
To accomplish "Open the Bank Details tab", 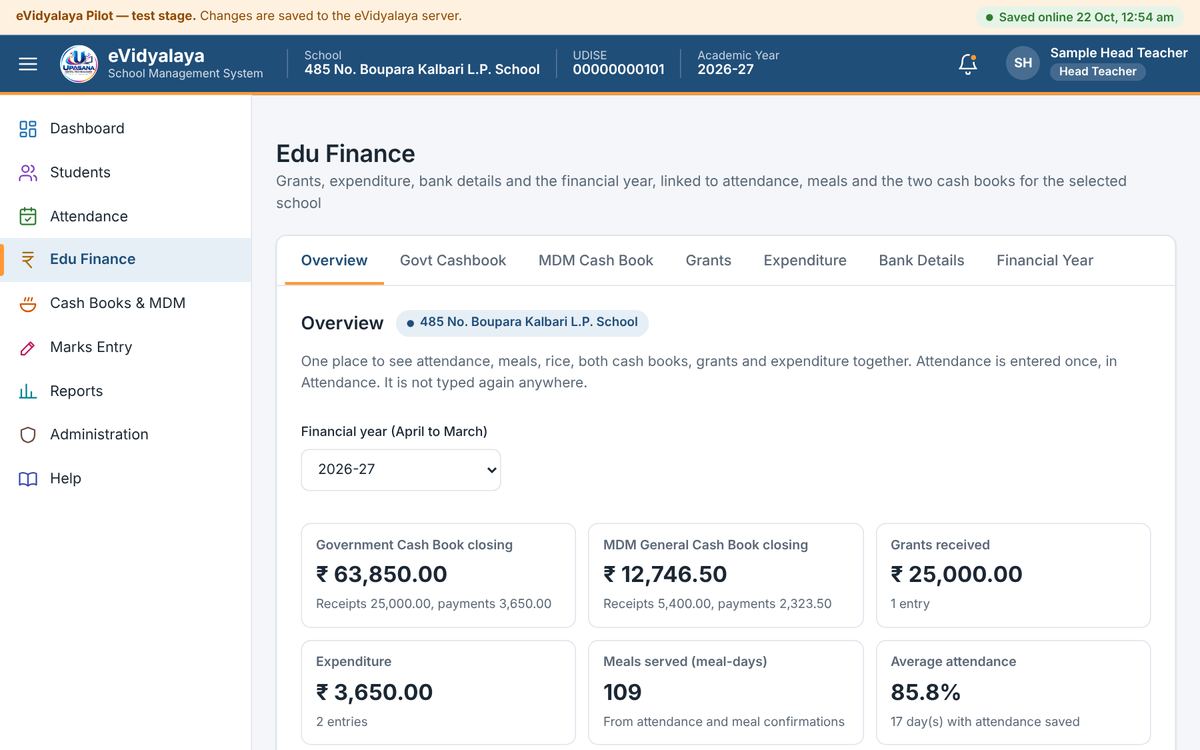I will click(x=922, y=260).
